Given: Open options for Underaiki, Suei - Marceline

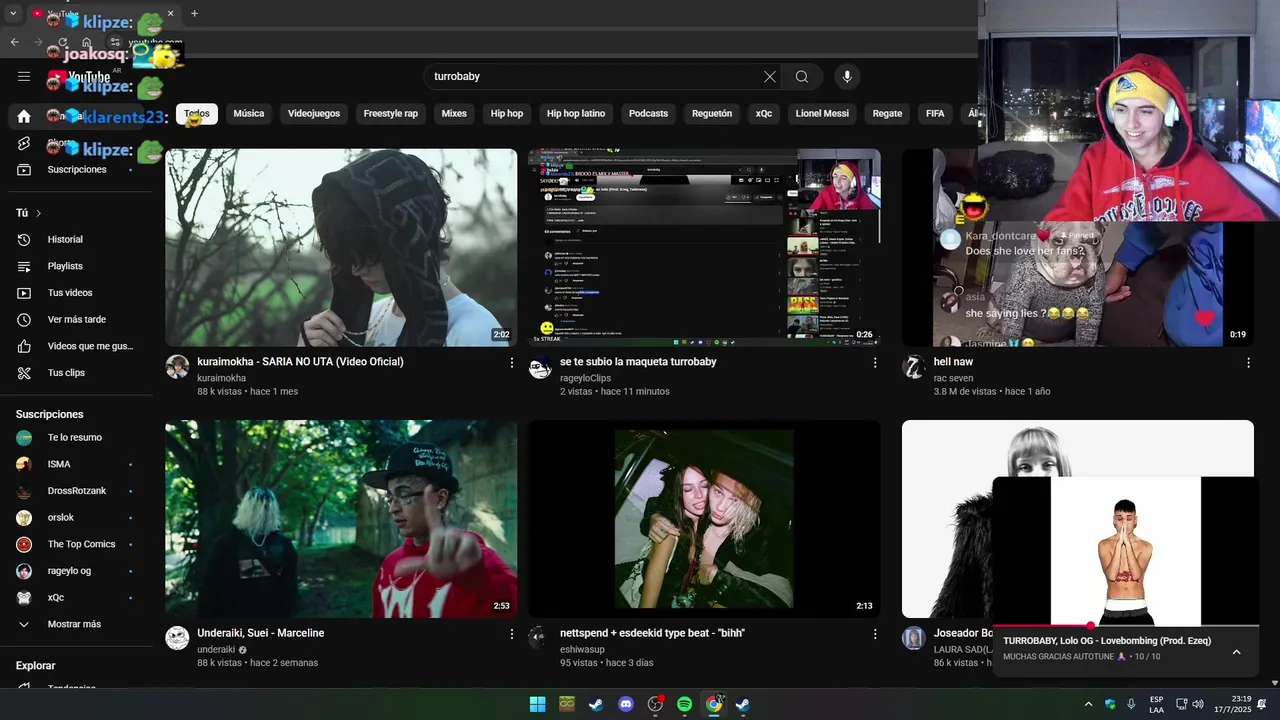Looking at the screenshot, I should 512,634.
